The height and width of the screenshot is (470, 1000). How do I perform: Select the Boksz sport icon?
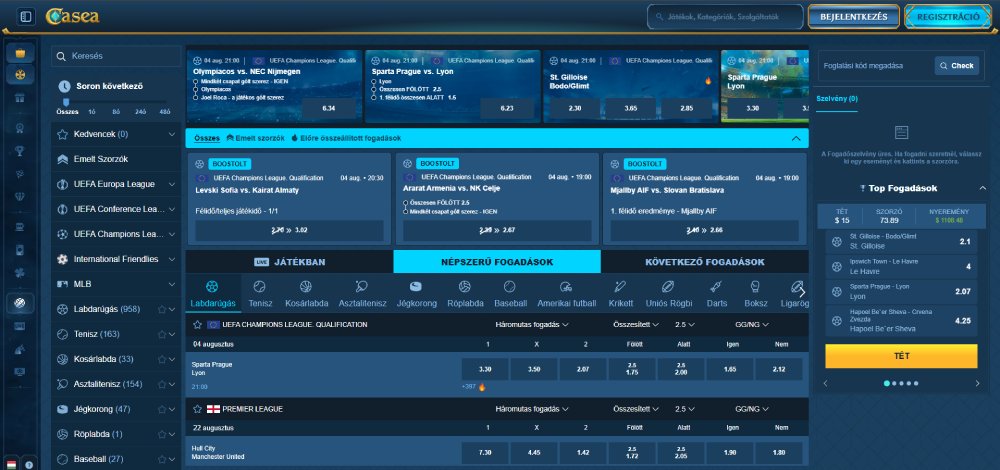[756, 293]
